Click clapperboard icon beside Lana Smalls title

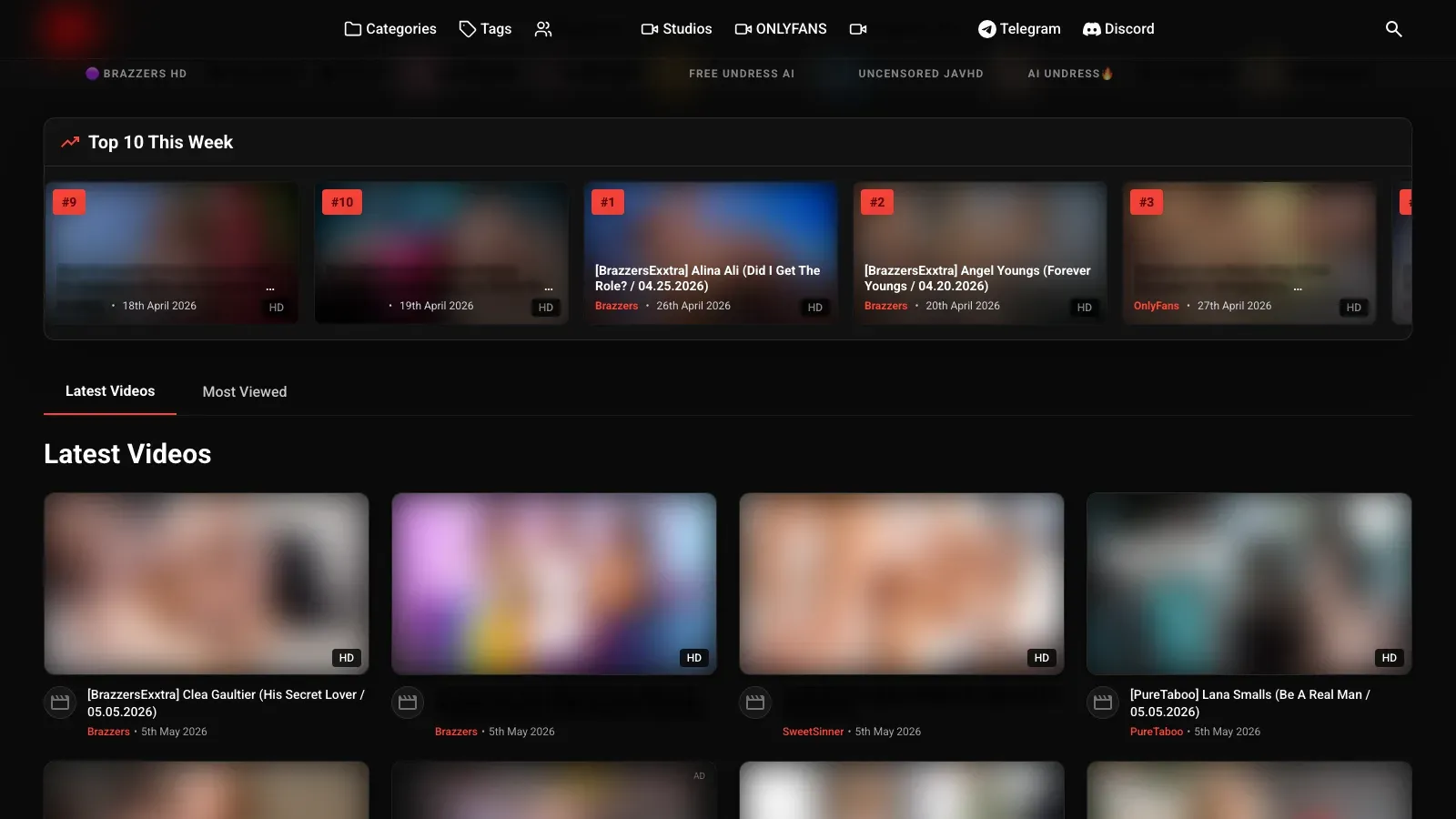[1103, 703]
